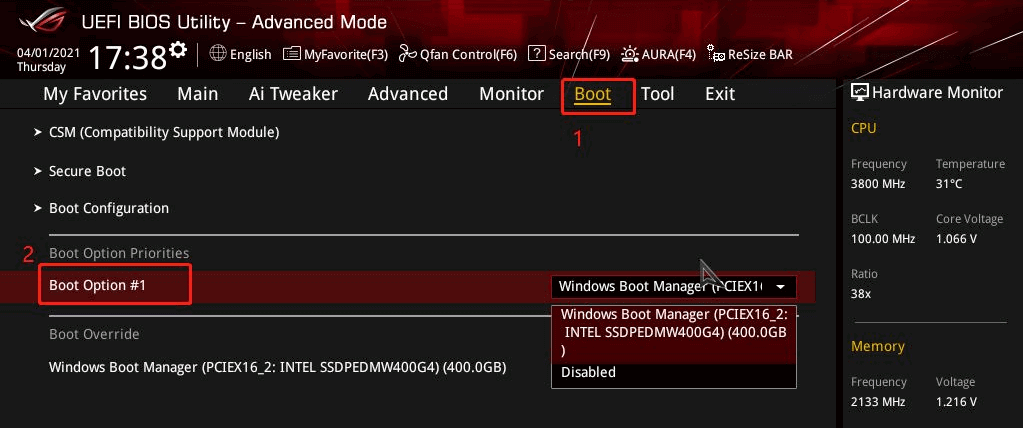Open Qfan Control fan icon
Image resolution: width=1023 pixels, height=428 pixels.
click(x=408, y=54)
